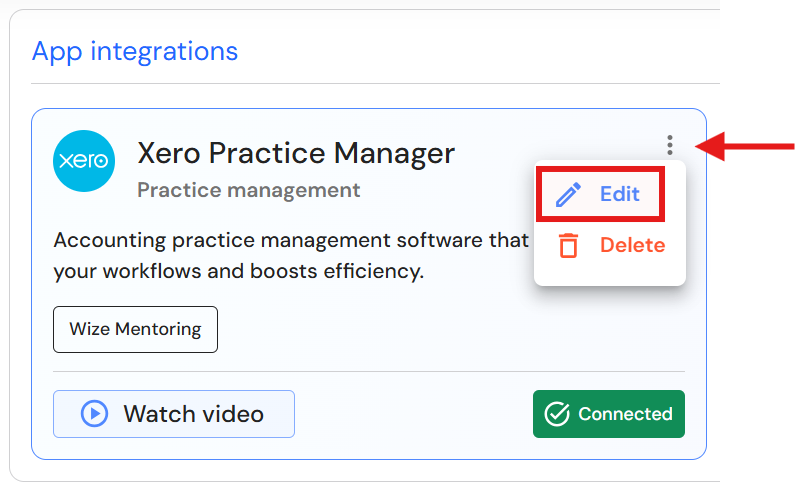Click the Xero Practice Manager title
This screenshot has height=499, width=795.
(296, 153)
